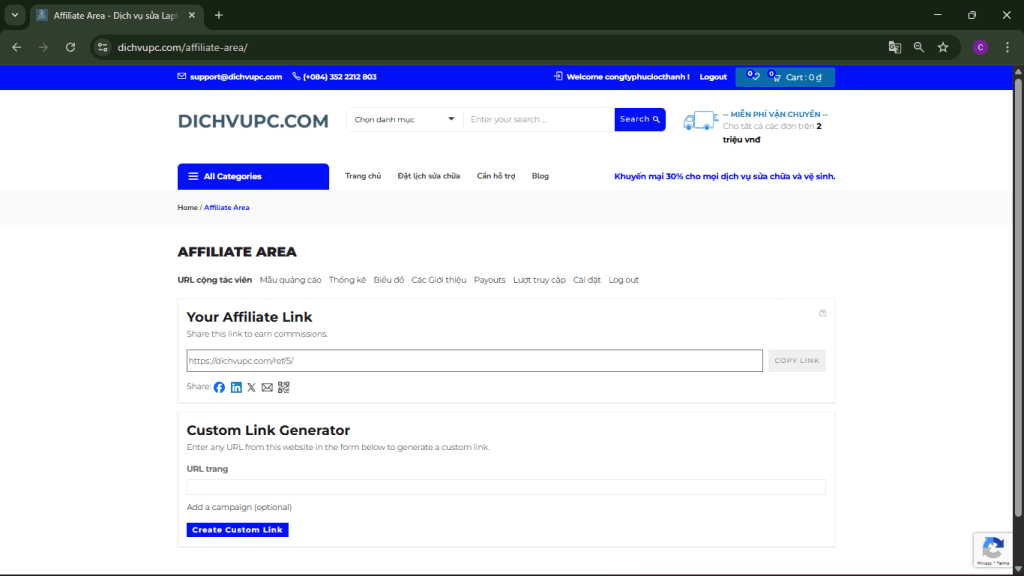Expand the 'Chọn danh mục' category dropdown
Image resolution: width=1024 pixels, height=576 pixels.
tap(405, 120)
